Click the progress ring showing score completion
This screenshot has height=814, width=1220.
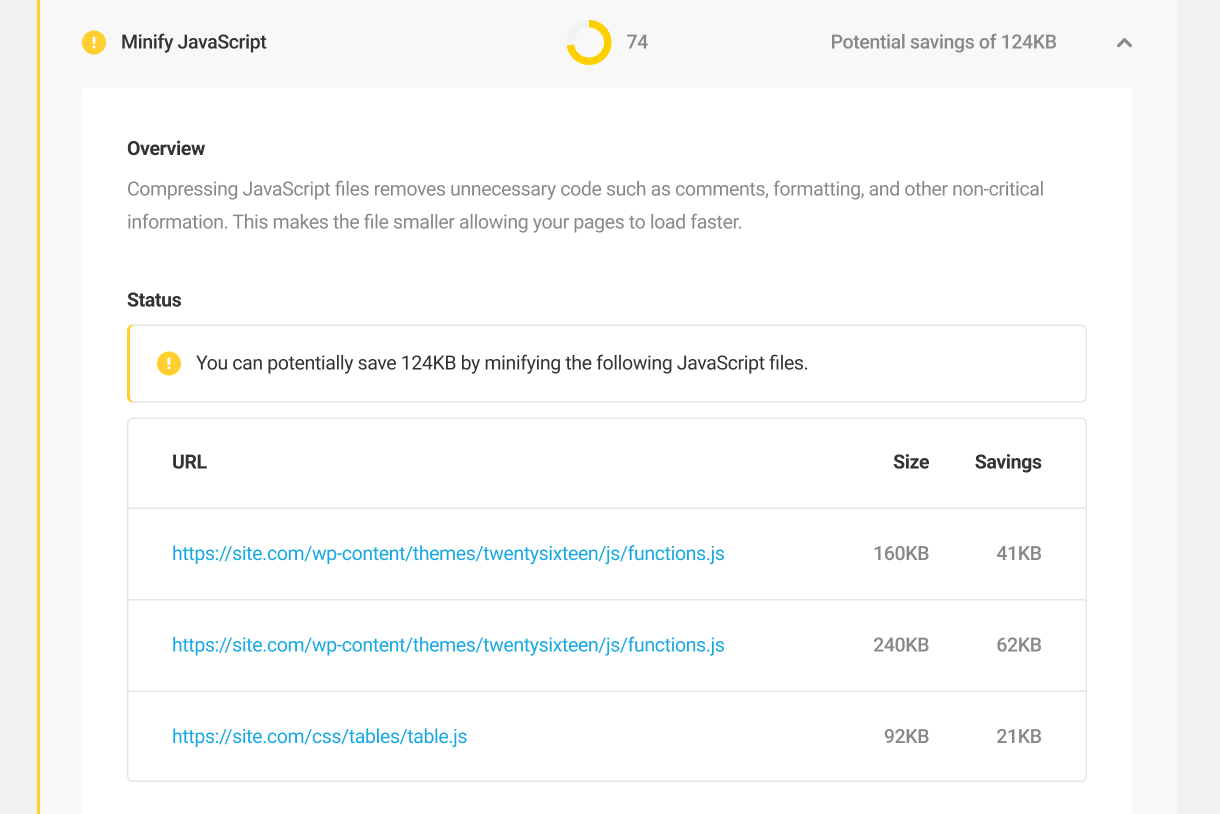pyautogui.click(x=589, y=42)
